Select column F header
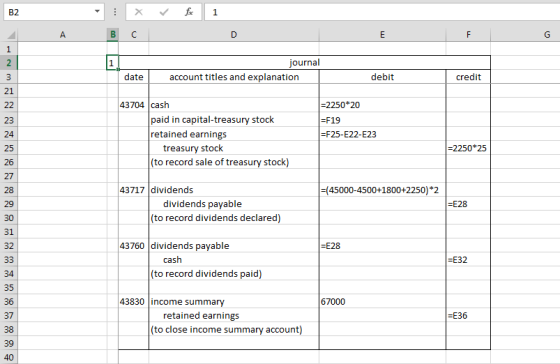560x364 pixels. [x=468, y=35]
